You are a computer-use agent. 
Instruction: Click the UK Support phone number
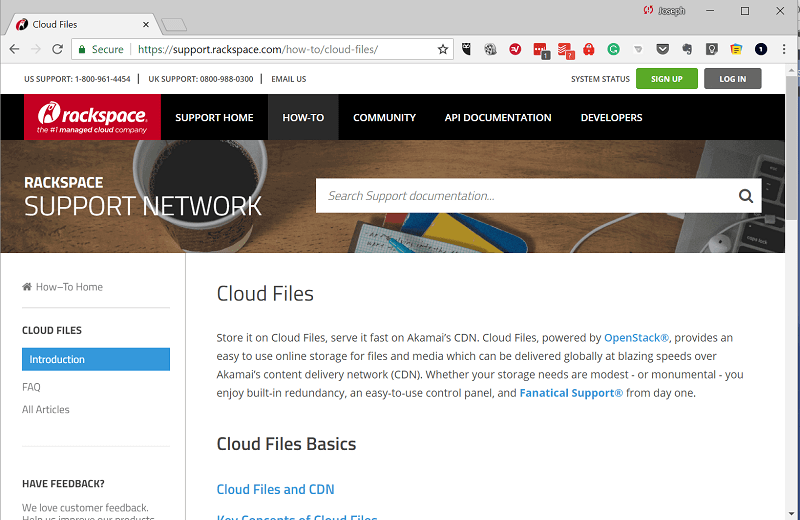pos(227,79)
